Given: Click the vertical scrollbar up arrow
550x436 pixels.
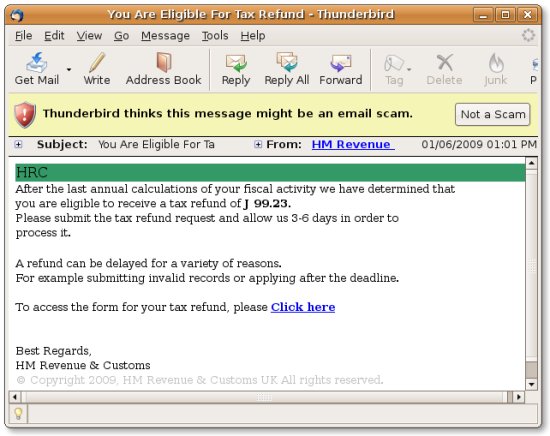Looking at the screenshot, I should click(x=531, y=163).
